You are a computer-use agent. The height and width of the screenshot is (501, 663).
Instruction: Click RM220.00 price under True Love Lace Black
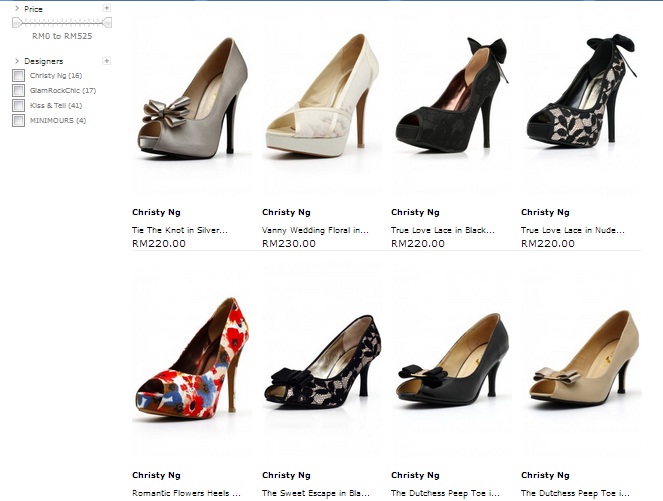click(418, 244)
